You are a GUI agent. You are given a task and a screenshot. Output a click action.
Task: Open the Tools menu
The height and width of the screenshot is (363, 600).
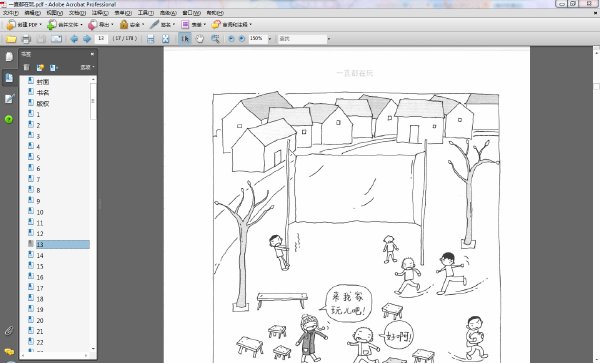coord(145,13)
